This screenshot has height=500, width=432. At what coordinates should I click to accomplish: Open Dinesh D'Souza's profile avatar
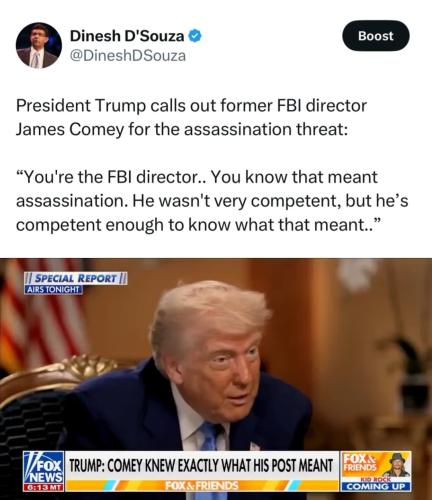click(39, 46)
